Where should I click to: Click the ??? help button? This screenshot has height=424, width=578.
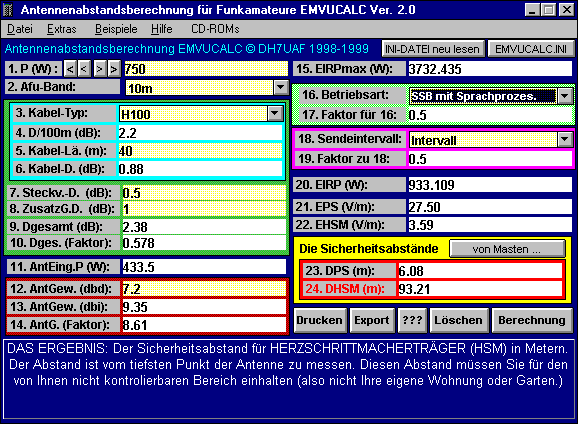click(412, 320)
